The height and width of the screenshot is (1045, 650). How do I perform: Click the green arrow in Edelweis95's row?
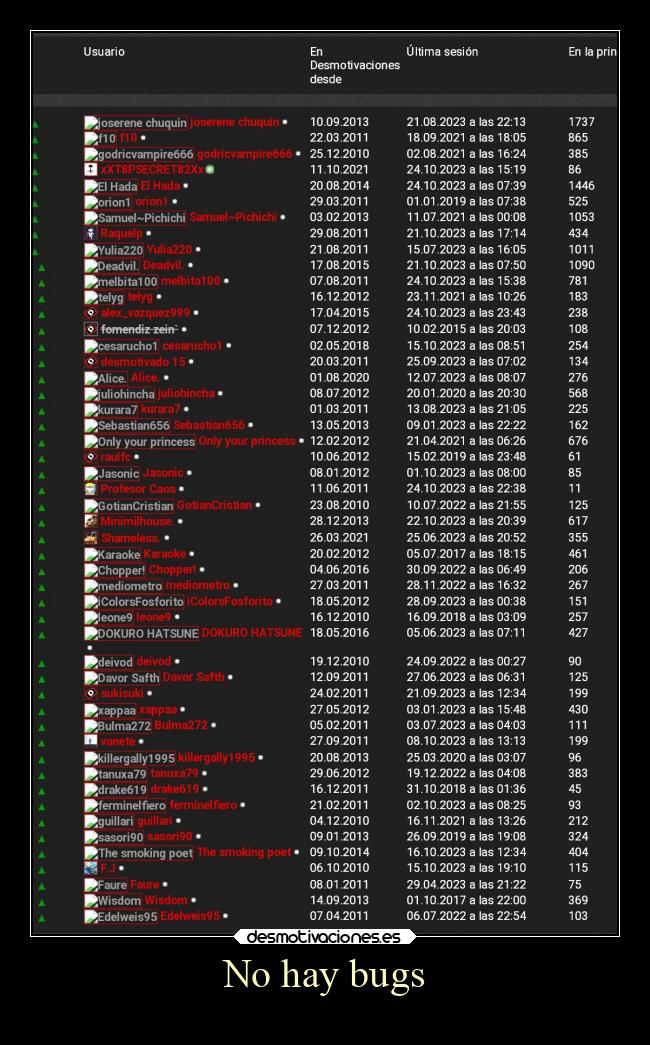point(41,917)
